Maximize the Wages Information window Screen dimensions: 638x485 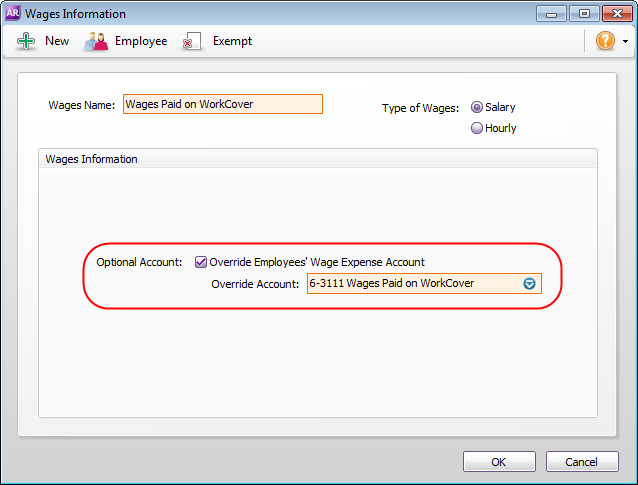582,14
